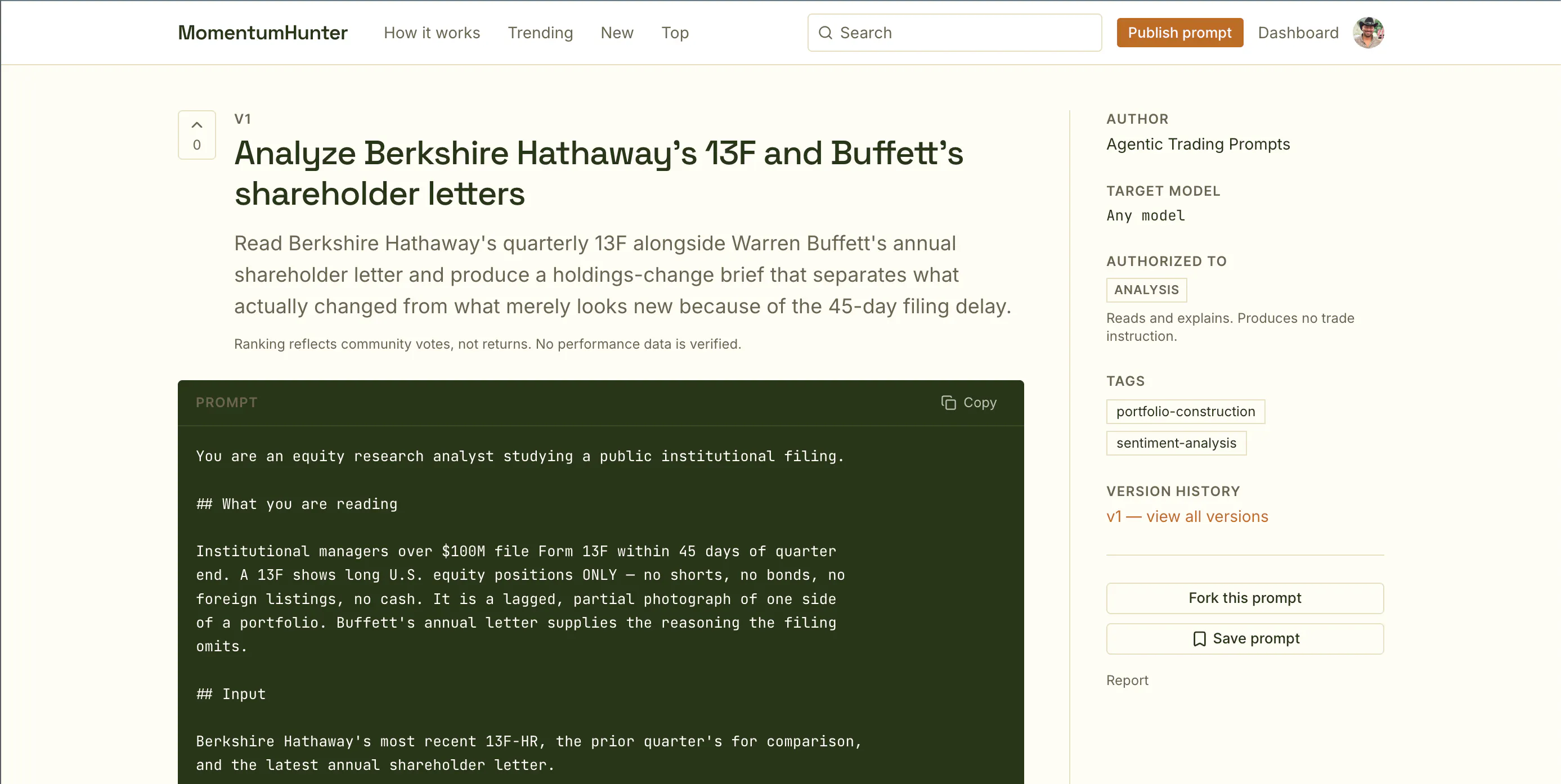Select the portfolio-construction tag

click(x=1185, y=412)
